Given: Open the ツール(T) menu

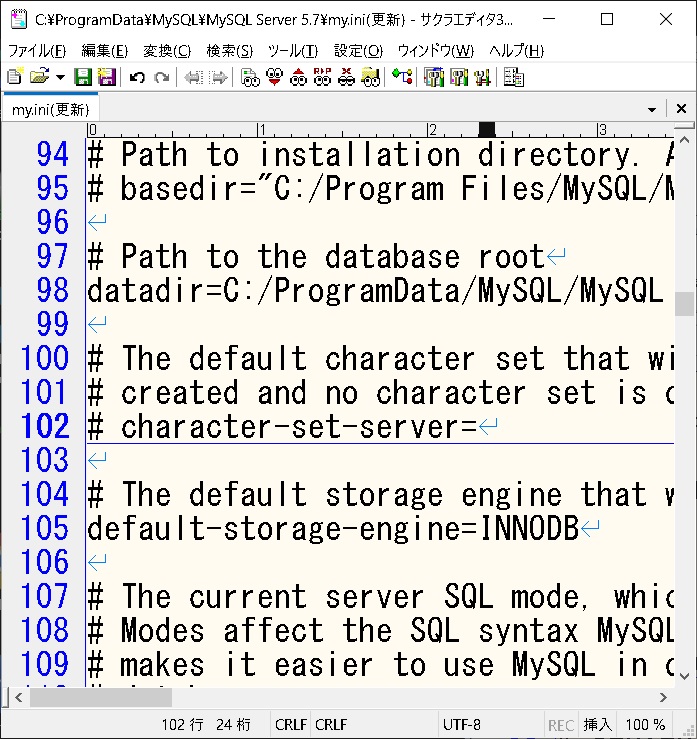Looking at the screenshot, I should (293, 50).
